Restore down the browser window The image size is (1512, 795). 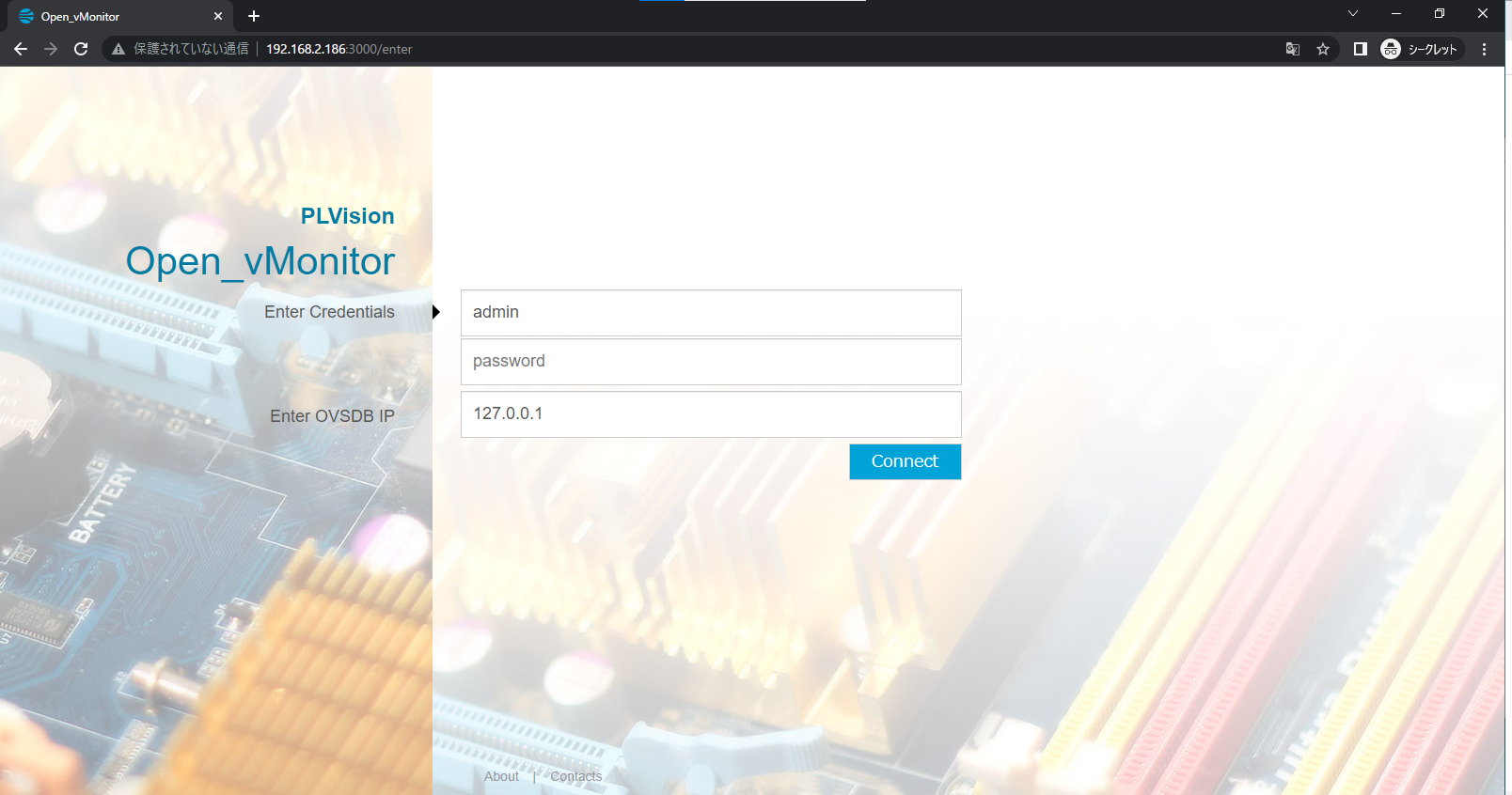pyautogui.click(x=1440, y=13)
